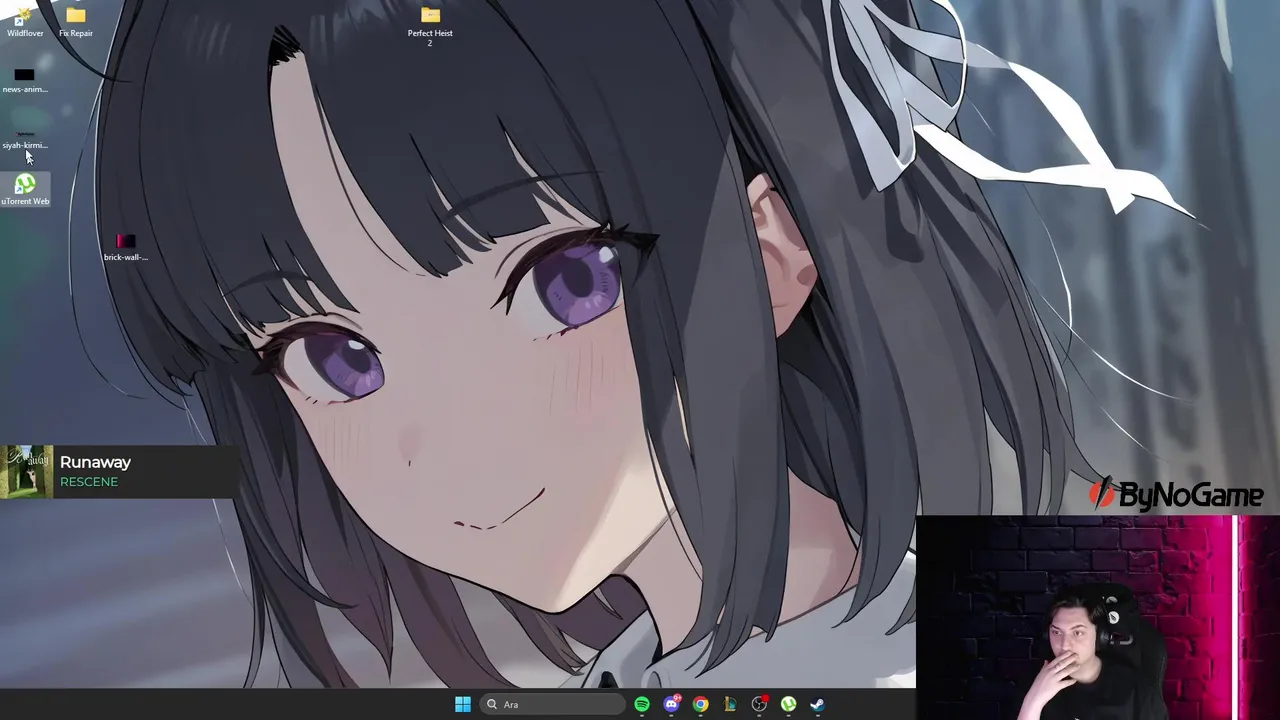This screenshot has width=1280, height=720.
Task: Open the Perfect Heist 2 folder
Action: pos(430,26)
